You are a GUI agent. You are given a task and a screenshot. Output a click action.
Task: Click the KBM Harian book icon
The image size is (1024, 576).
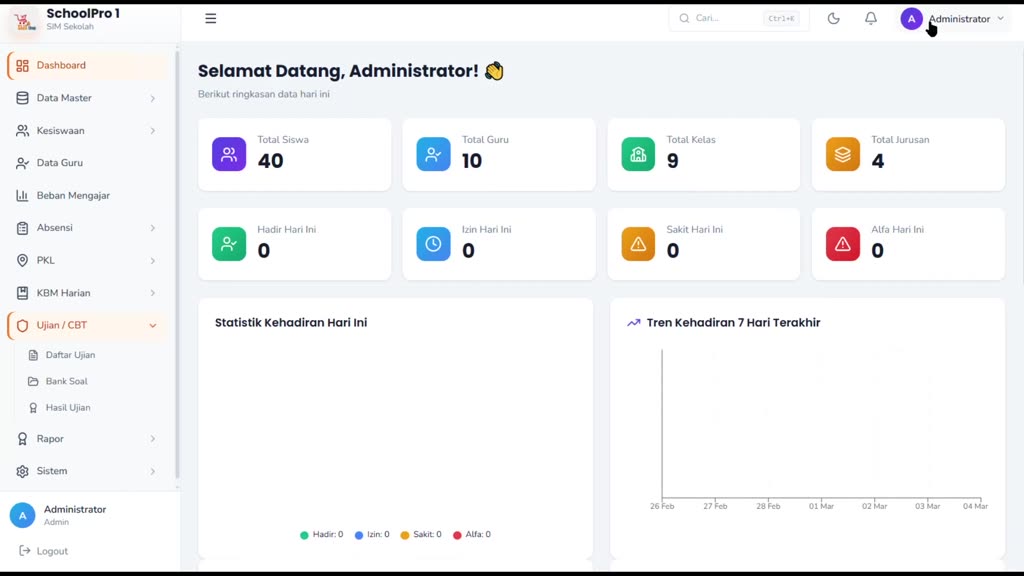tap(22, 293)
